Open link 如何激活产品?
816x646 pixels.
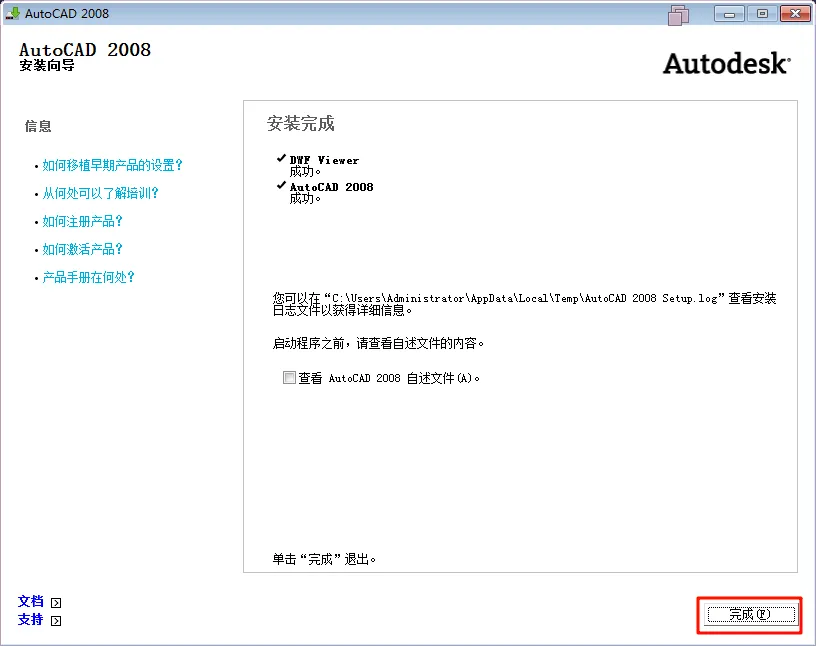pyautogui.click(x=82, y=249)
